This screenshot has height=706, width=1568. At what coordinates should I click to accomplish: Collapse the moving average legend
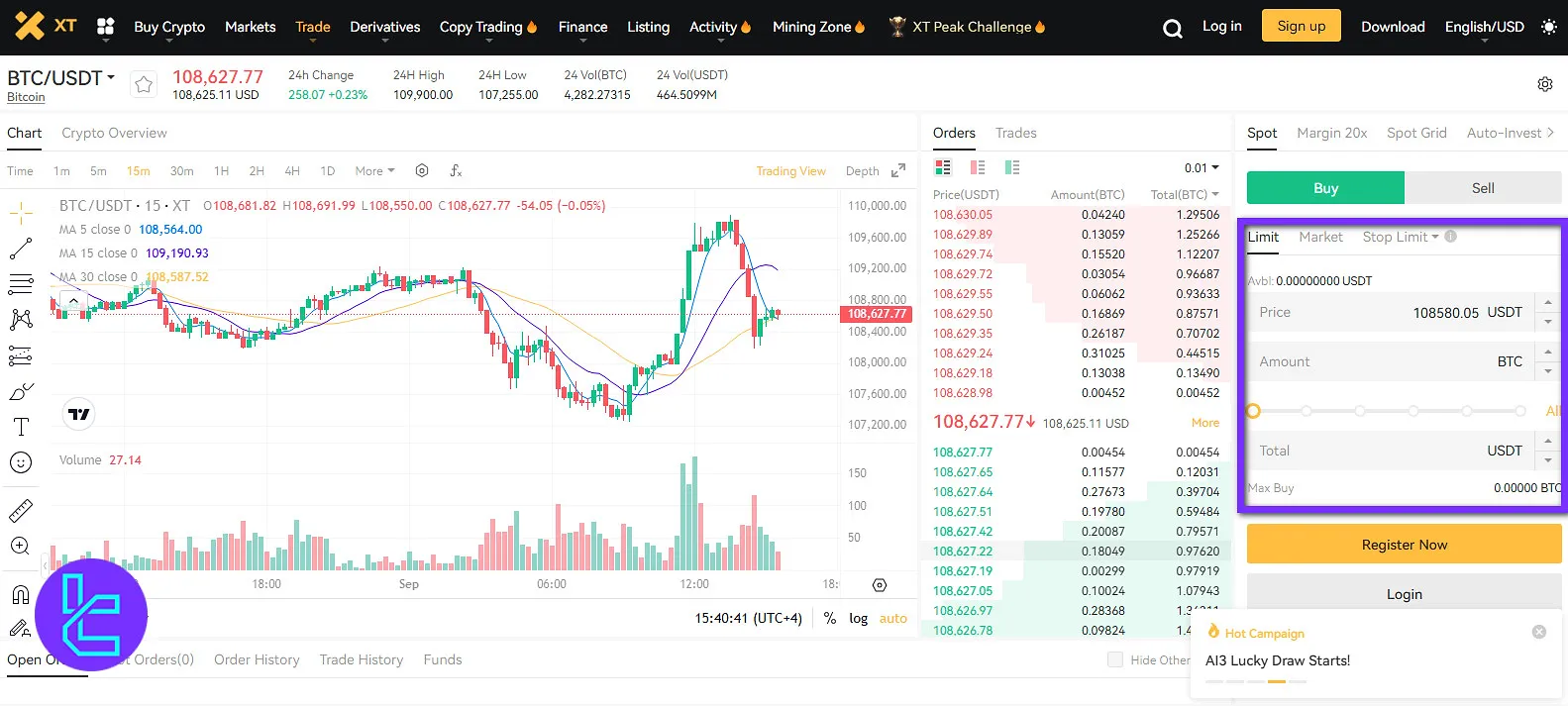click(x=73, y=299)
